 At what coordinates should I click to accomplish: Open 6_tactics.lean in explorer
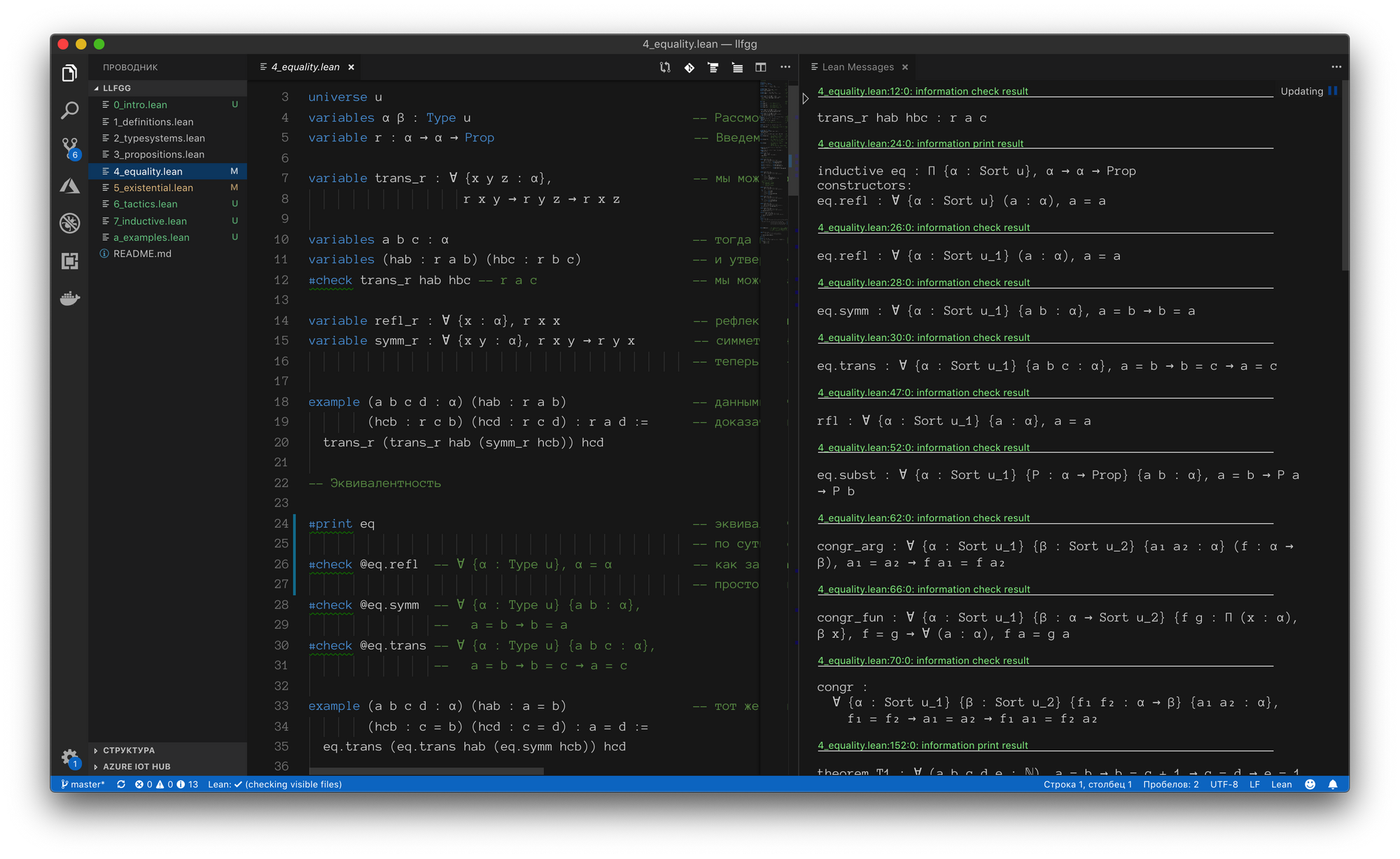[167, 204]
